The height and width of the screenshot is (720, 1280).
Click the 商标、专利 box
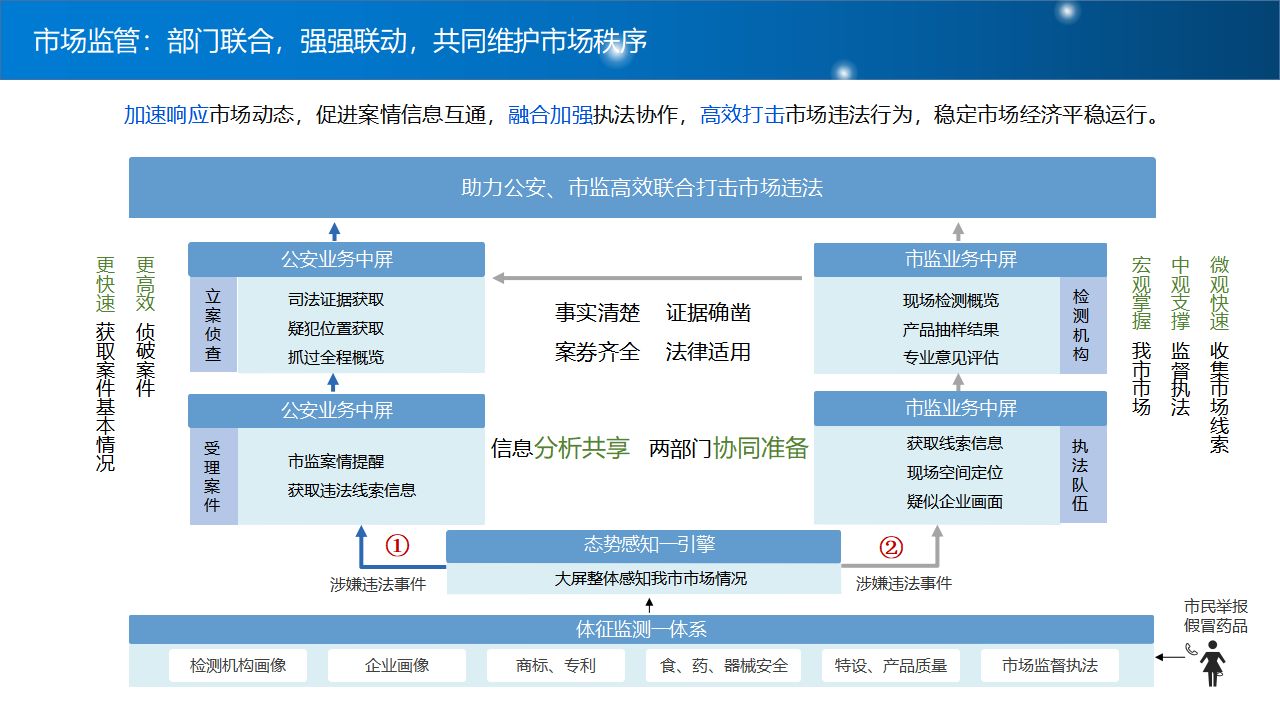coord(556,666)
